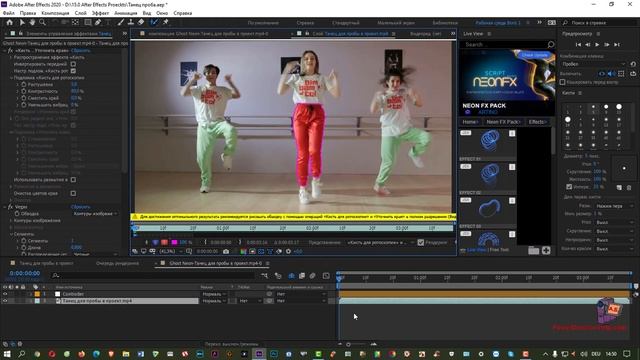
Task: Toggle the Настр. подлож. «Кисть рот checkbox
Action: [x=73, y=71]
